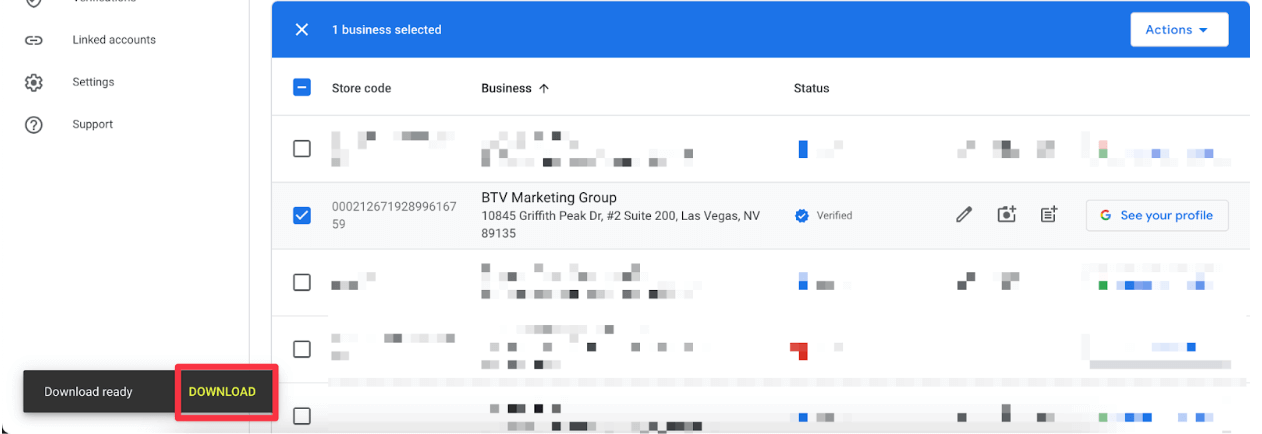
Task: Click the 'Download ready' toast message
Action: (x=88, y=392)
